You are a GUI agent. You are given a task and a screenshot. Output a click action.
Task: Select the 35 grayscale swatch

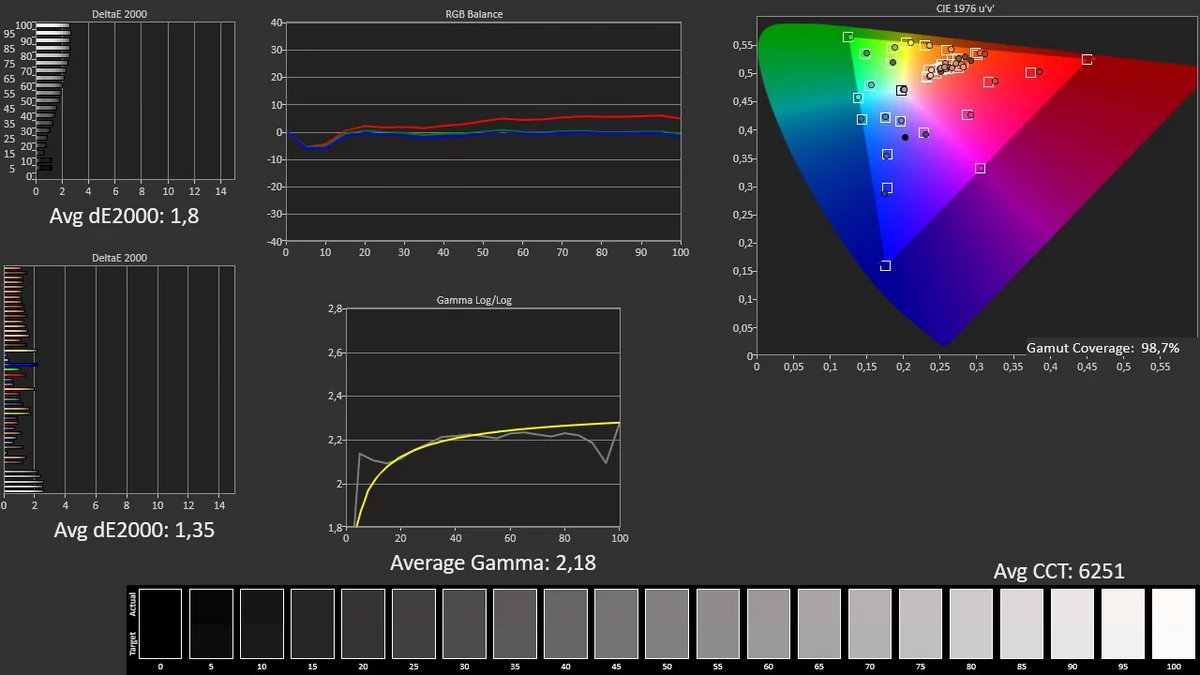click(x=515, y=623)
